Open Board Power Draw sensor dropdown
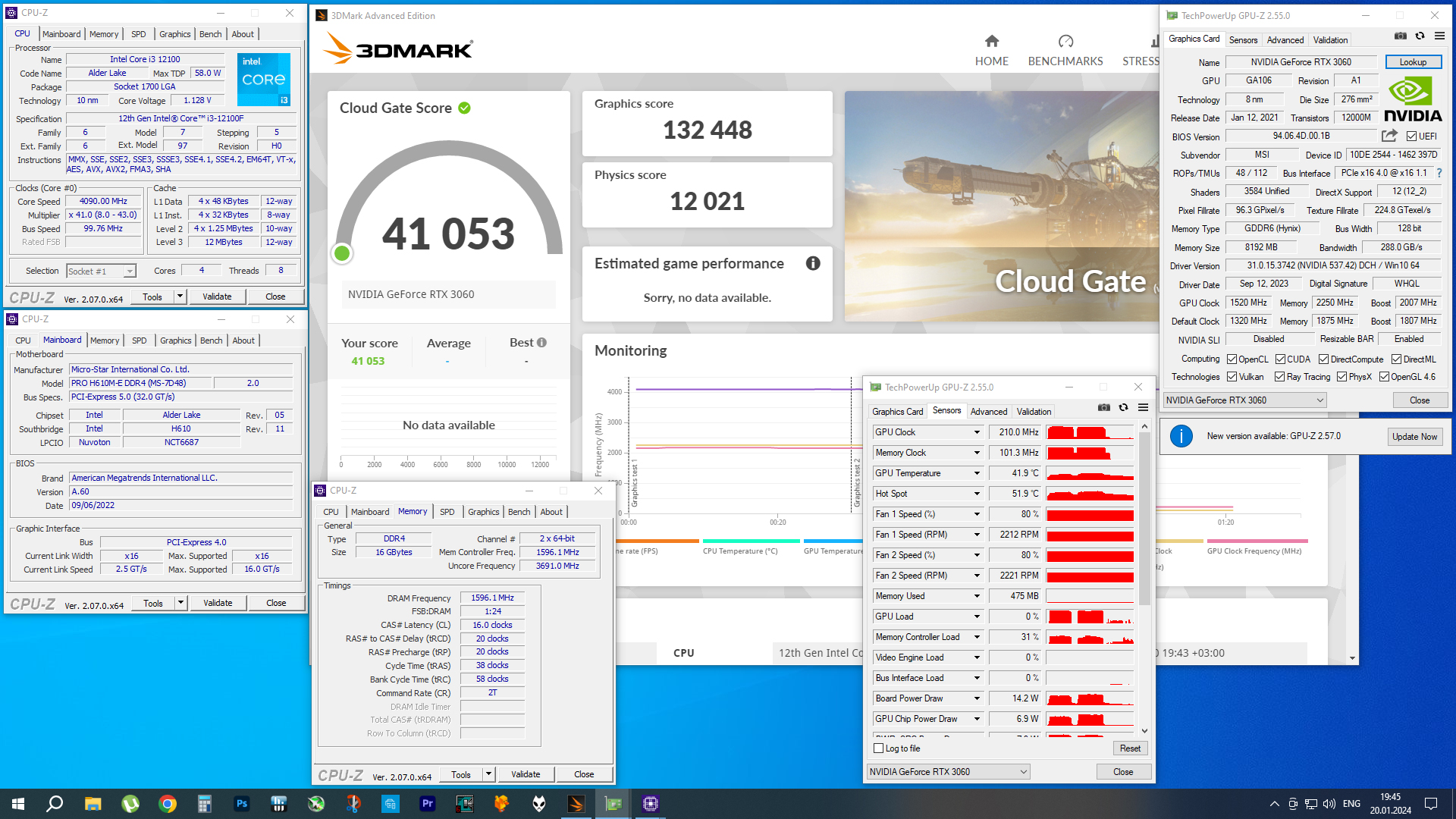The height and width of the screenshot is (819, 1456). (977, 698)
